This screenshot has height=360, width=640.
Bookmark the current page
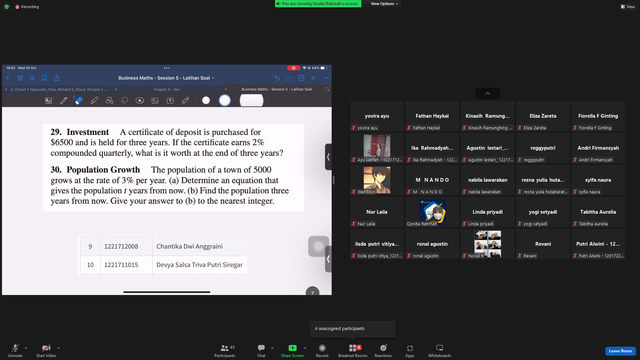44,78
